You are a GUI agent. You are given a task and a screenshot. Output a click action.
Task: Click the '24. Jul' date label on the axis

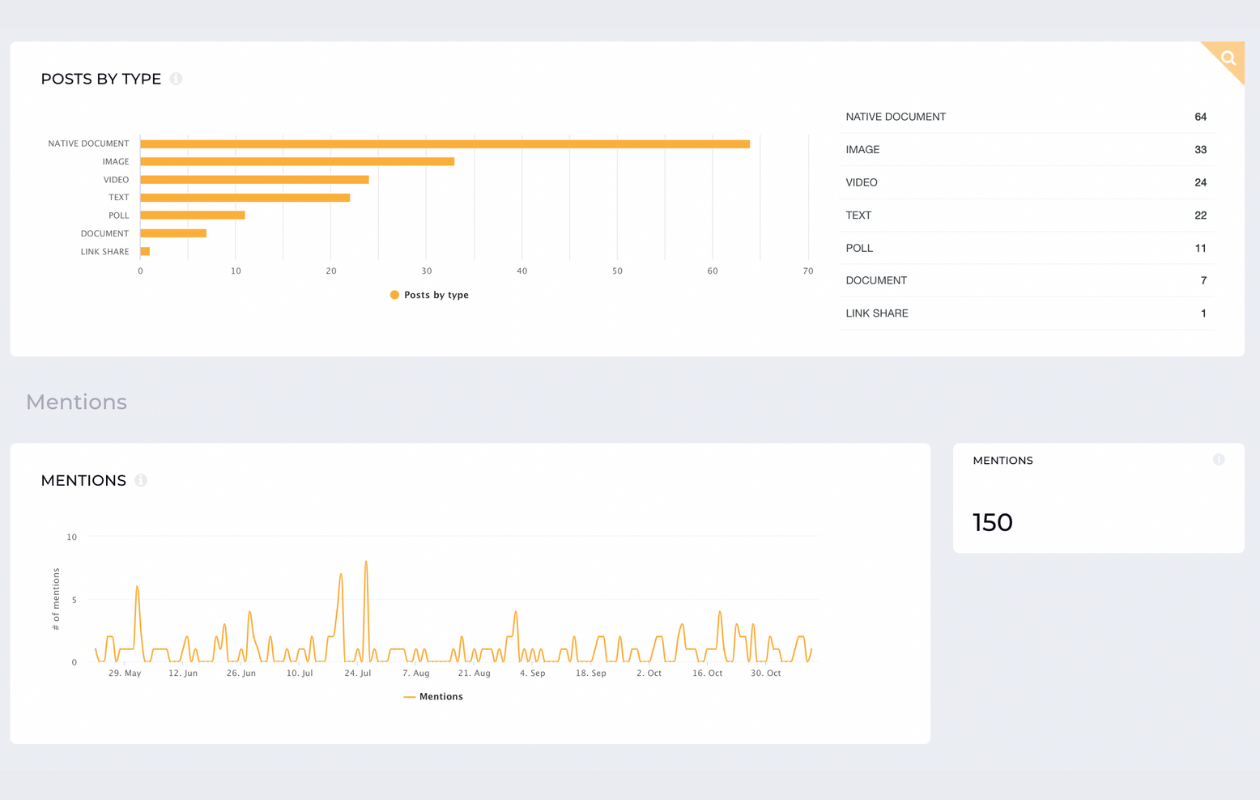358,674
